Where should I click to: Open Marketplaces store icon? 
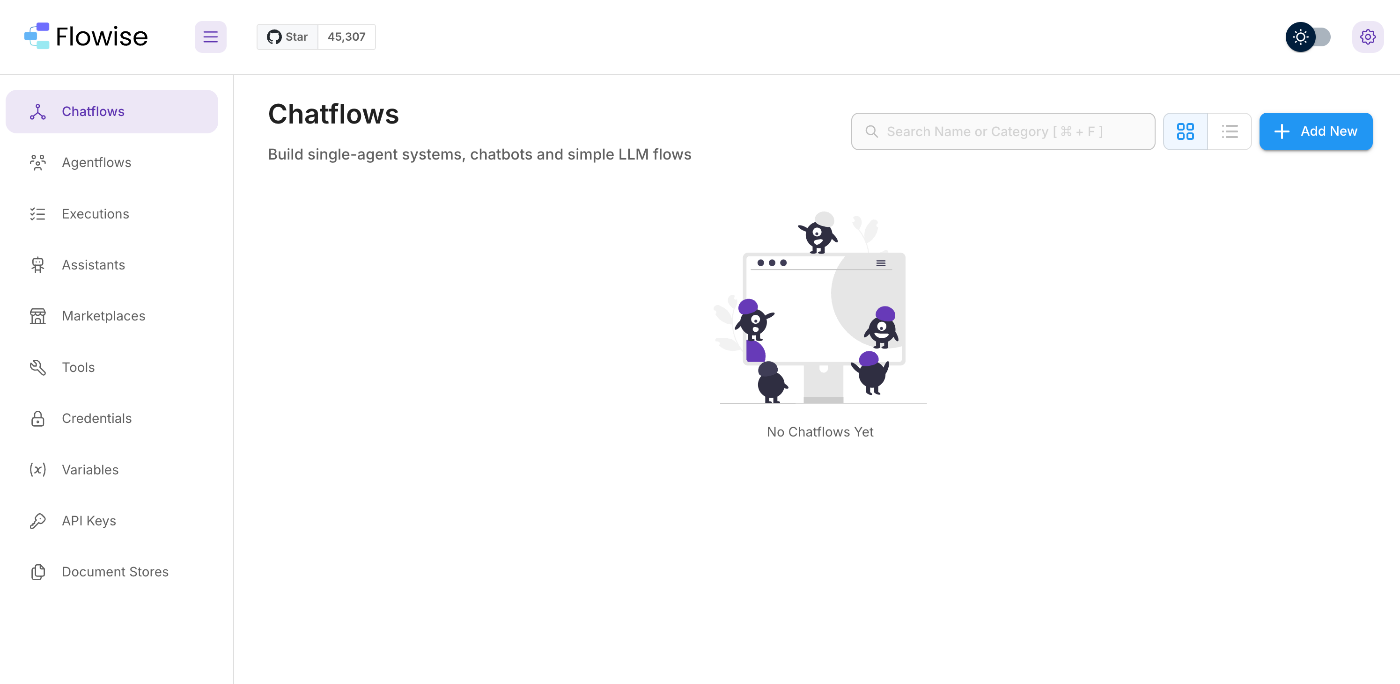click(38, 316)
